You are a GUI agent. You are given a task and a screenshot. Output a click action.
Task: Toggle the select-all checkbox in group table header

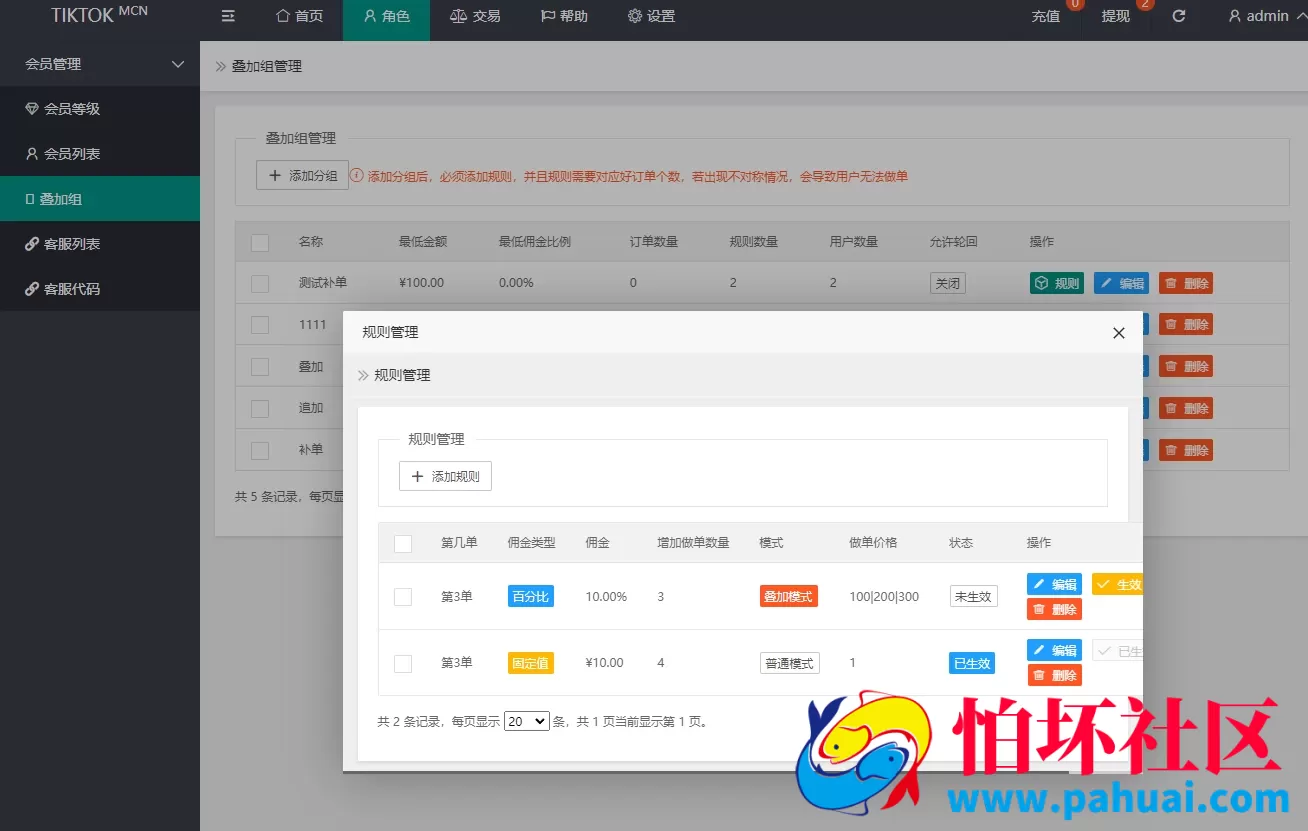(260, 242)
